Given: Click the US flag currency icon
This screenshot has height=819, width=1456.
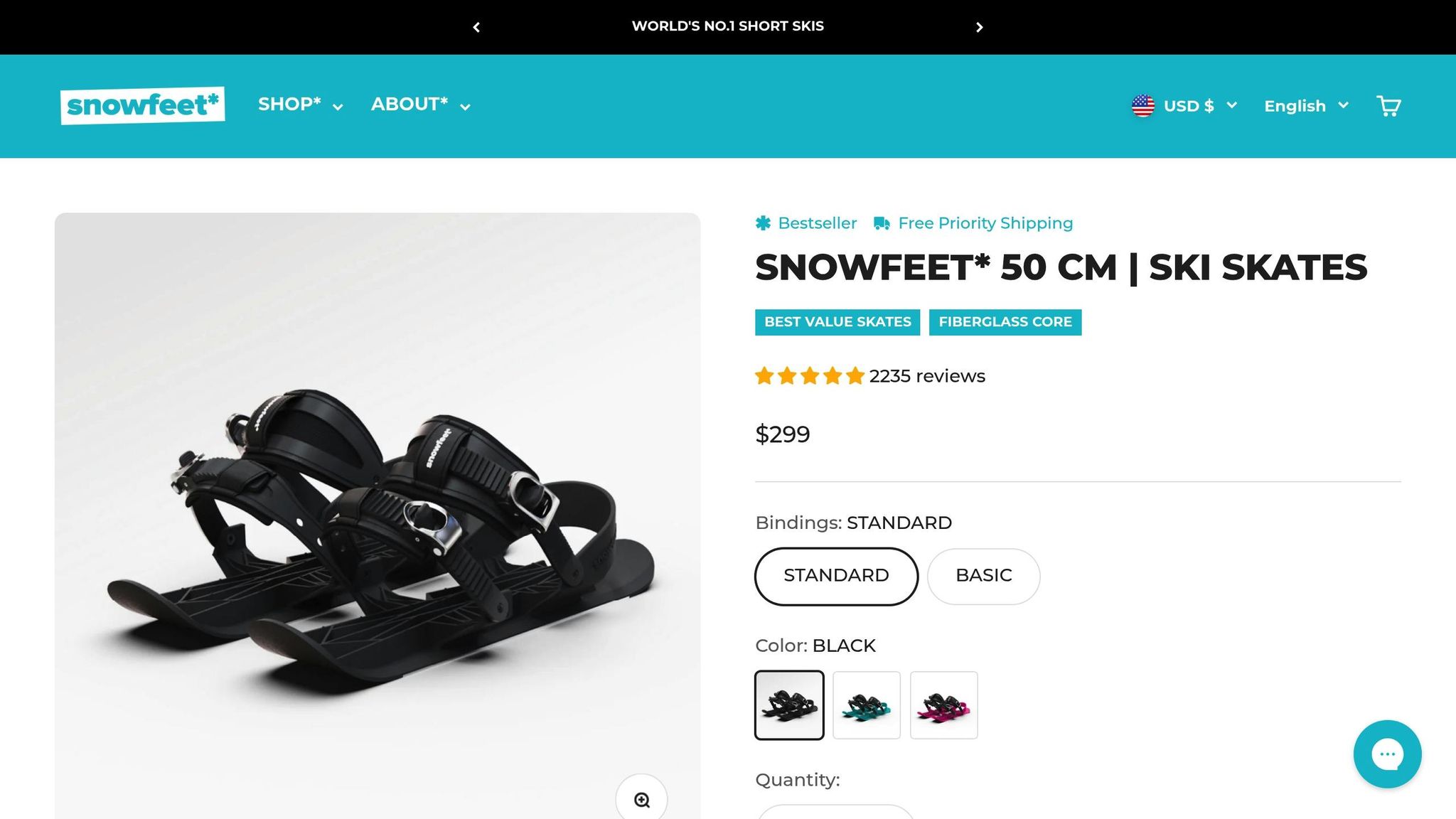Looking at the screenshot, I should coord(1142,105).
